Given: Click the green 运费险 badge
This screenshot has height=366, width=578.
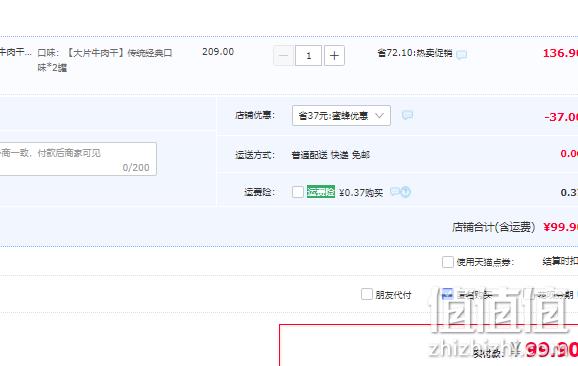Looking at the screenshot, I should click(x=321, y=192).
